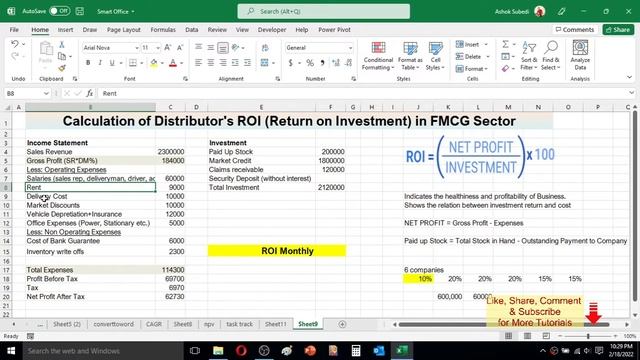
Task: Open the File menu
Action: (x=14, y=30)
